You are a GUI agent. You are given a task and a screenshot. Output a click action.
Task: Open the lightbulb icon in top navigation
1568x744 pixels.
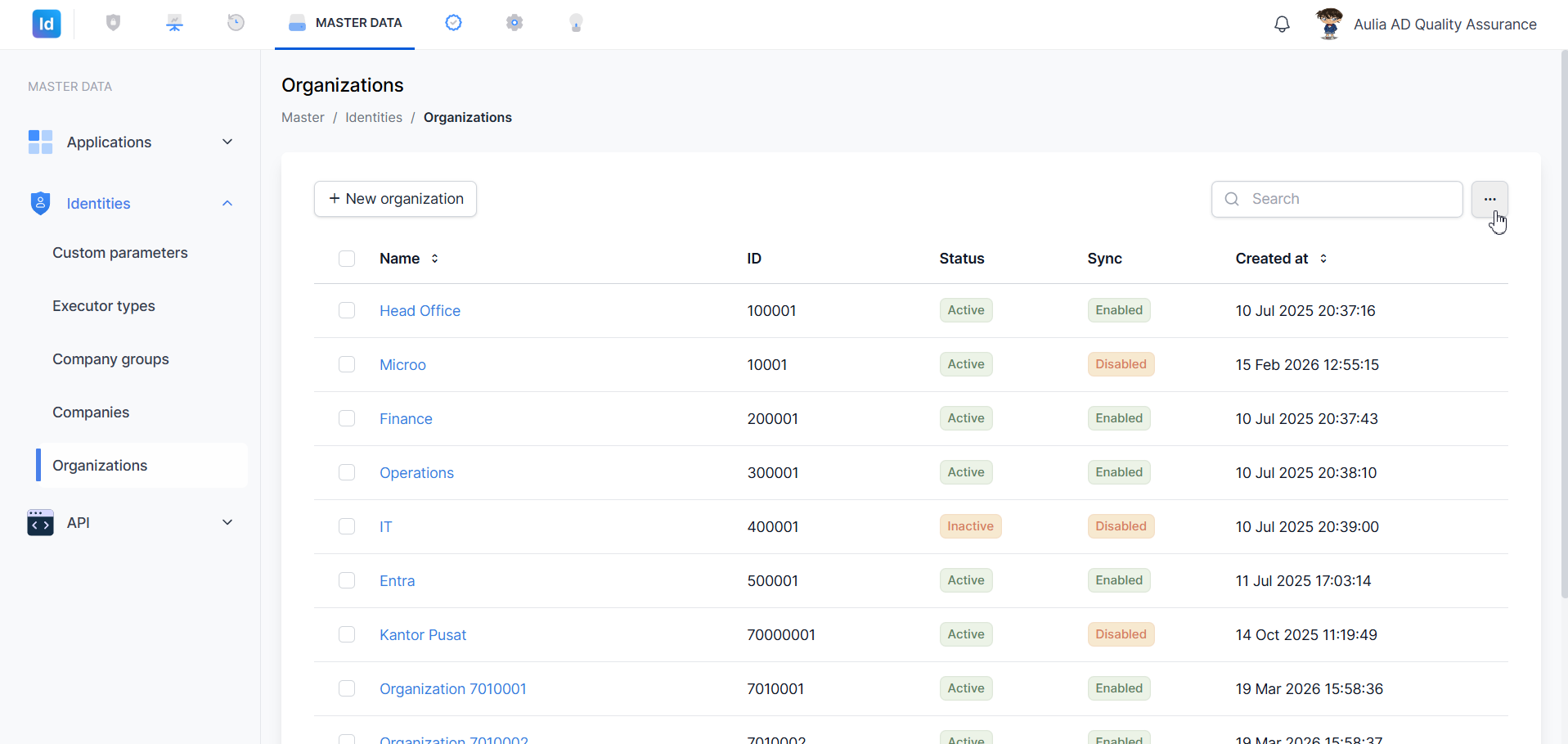[576, 23]
